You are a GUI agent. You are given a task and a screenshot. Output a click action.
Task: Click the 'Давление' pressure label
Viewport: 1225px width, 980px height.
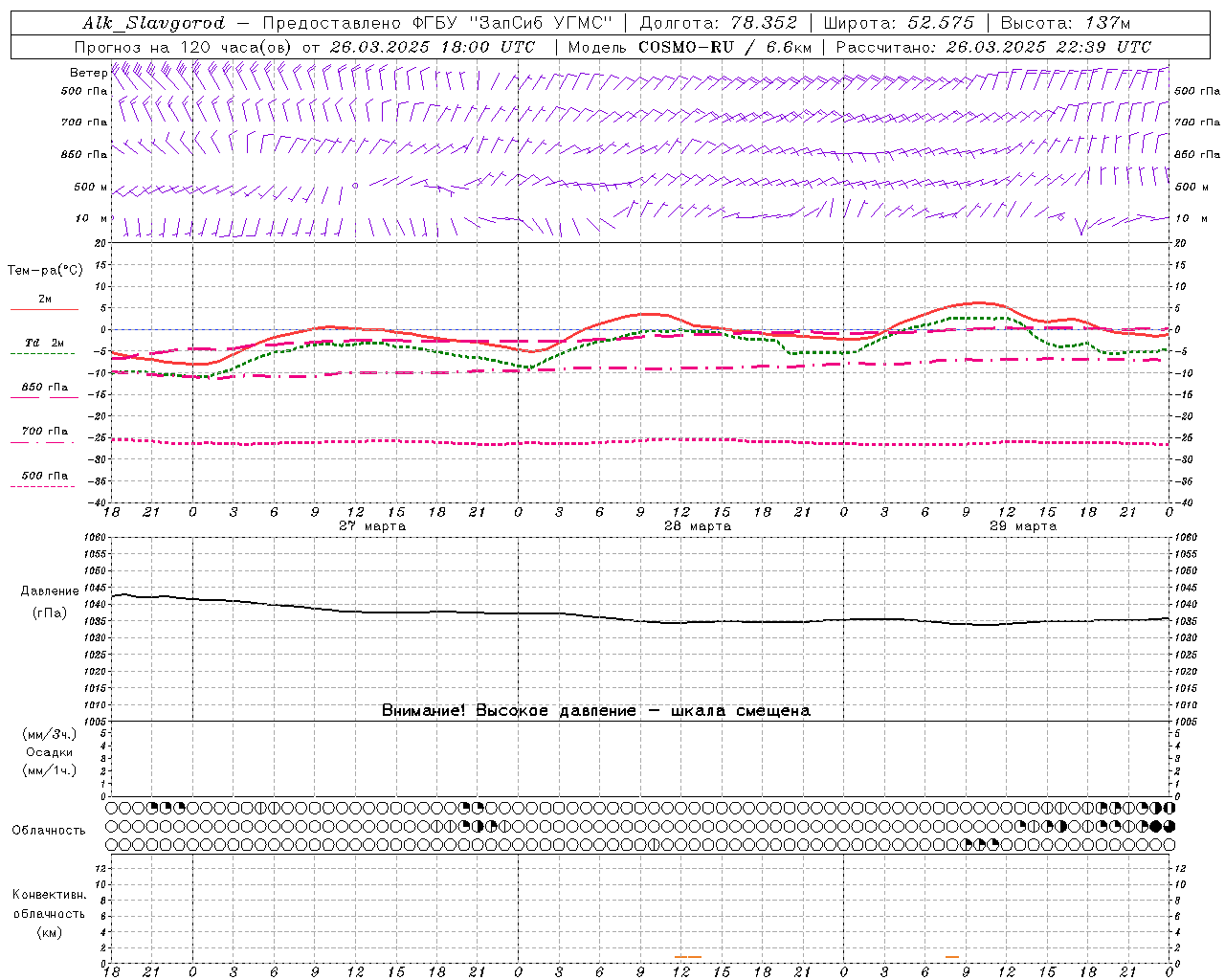pyautogui.click(x=50, y=591)
